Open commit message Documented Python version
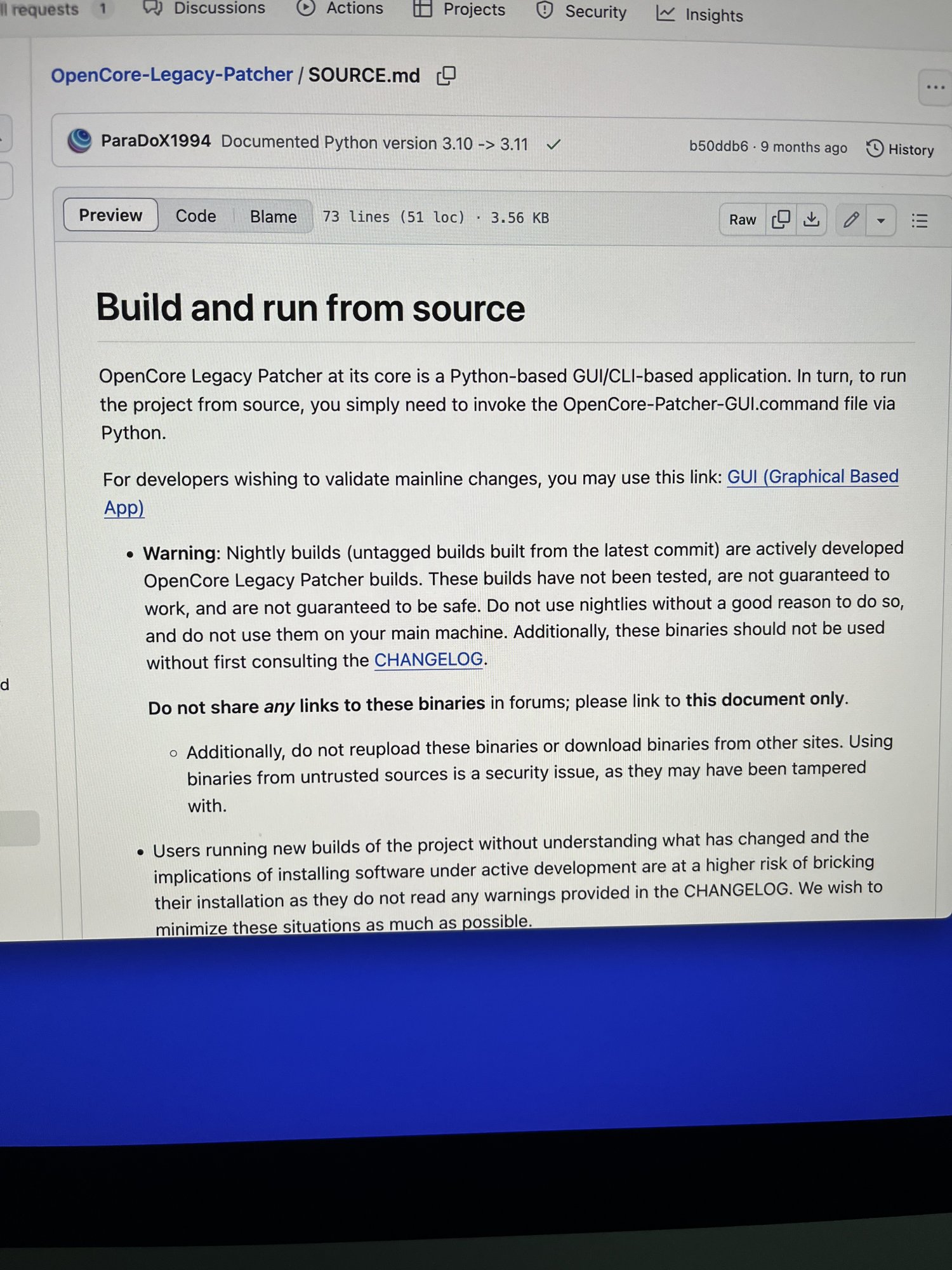Image resolution: width=952 pixels, height=1270 pixels. (x=374, y=143)
